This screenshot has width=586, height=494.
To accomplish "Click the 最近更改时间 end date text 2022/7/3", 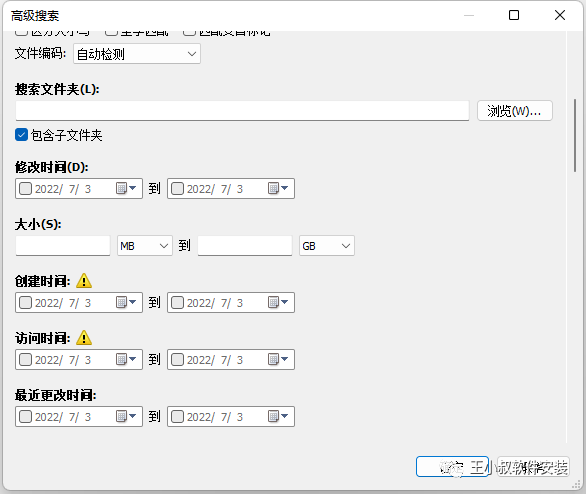I will tap(215, 417).
